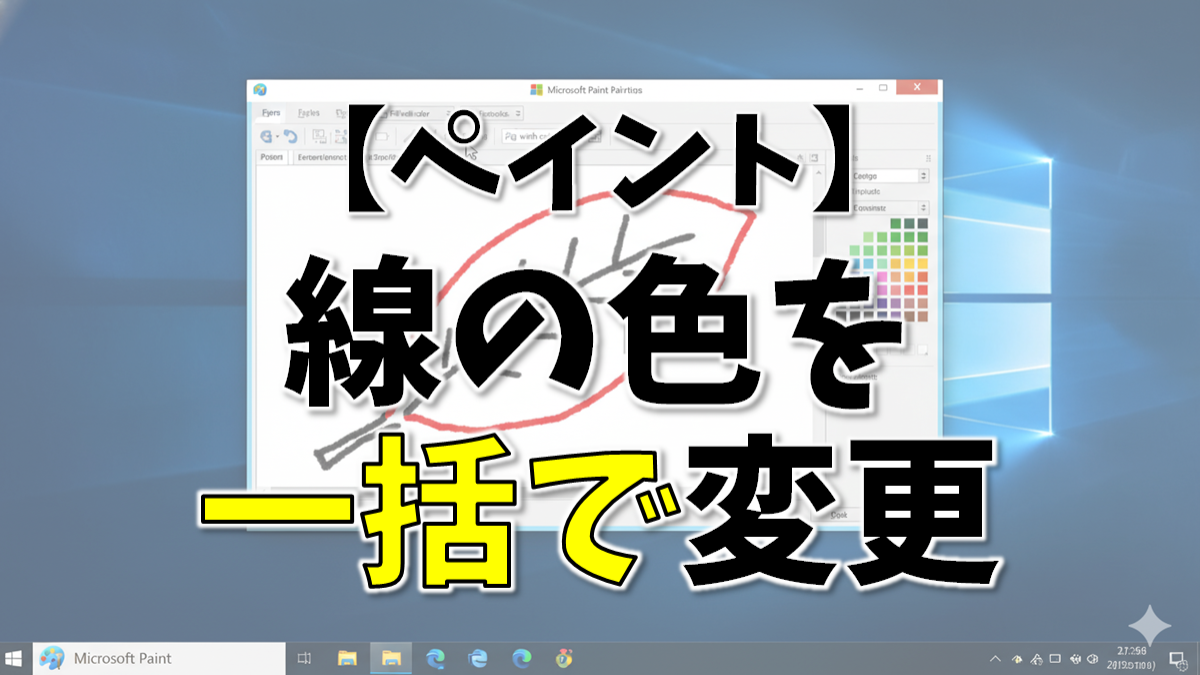Open the colorful rightmost pinned taskbar app
The image size is (1200, 675).
coord(564,657)
